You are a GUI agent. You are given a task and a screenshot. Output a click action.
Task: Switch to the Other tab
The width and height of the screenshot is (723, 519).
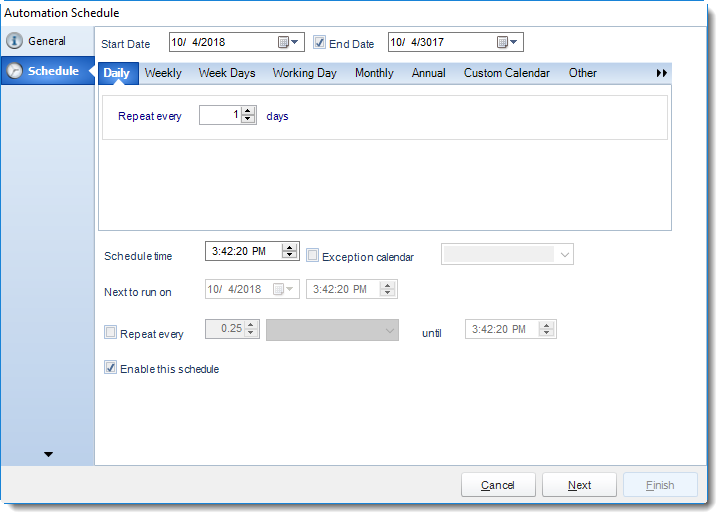(582, 73)
